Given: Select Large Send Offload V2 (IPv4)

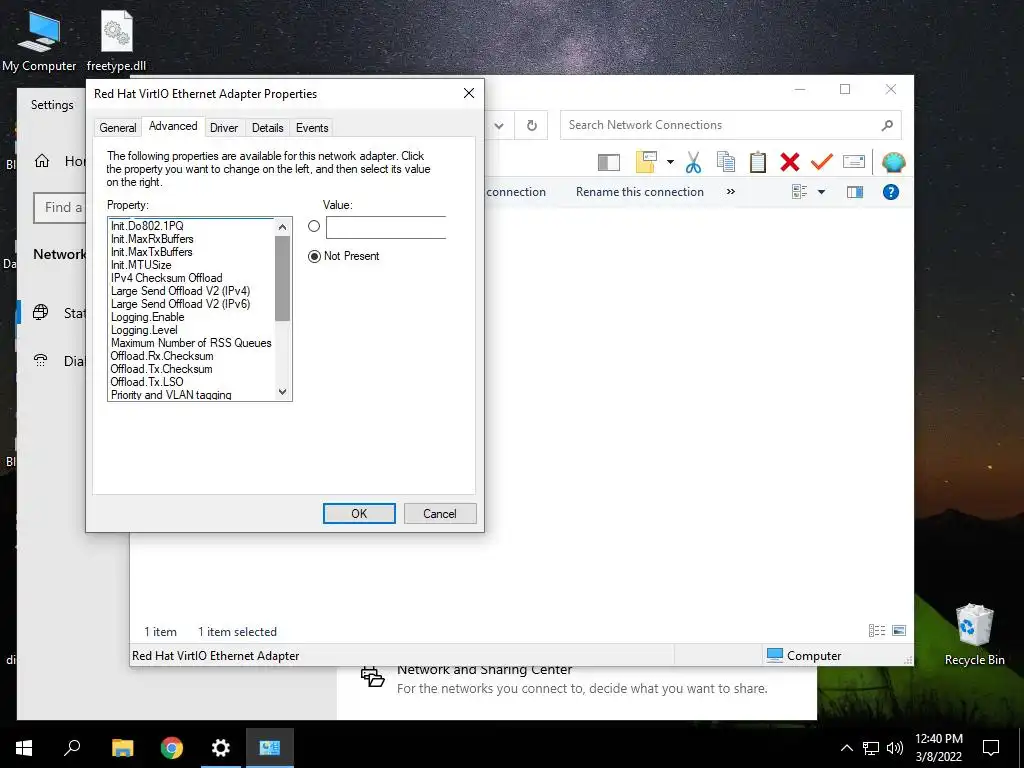Looking at the screenshot, I should pyautogui.click(x=180, y=291).
